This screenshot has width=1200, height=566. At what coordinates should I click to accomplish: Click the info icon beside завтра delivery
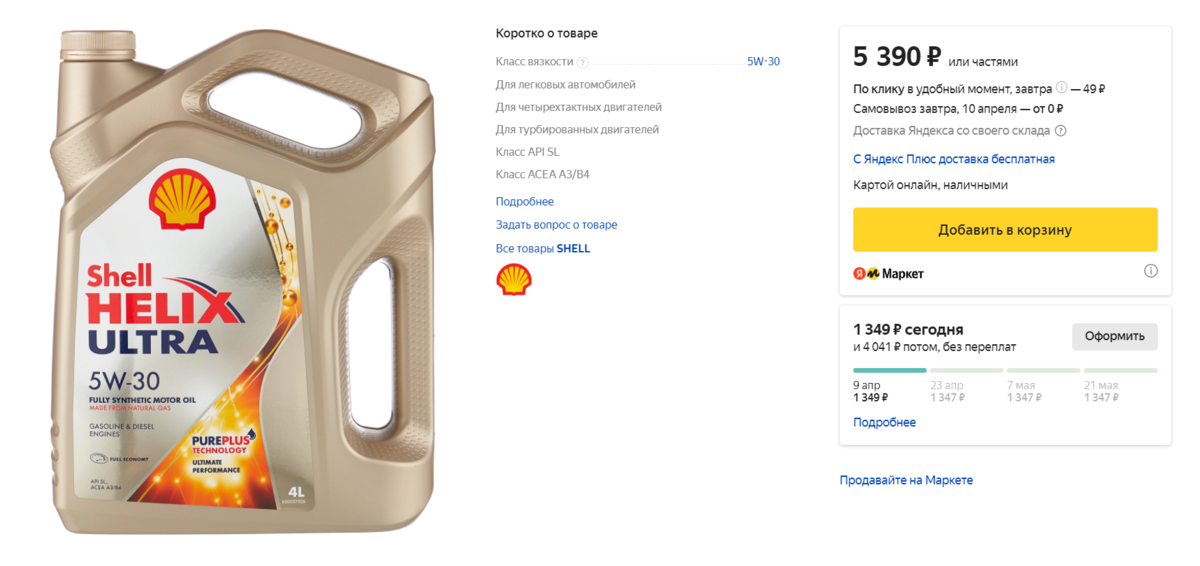coord(1061,88)
